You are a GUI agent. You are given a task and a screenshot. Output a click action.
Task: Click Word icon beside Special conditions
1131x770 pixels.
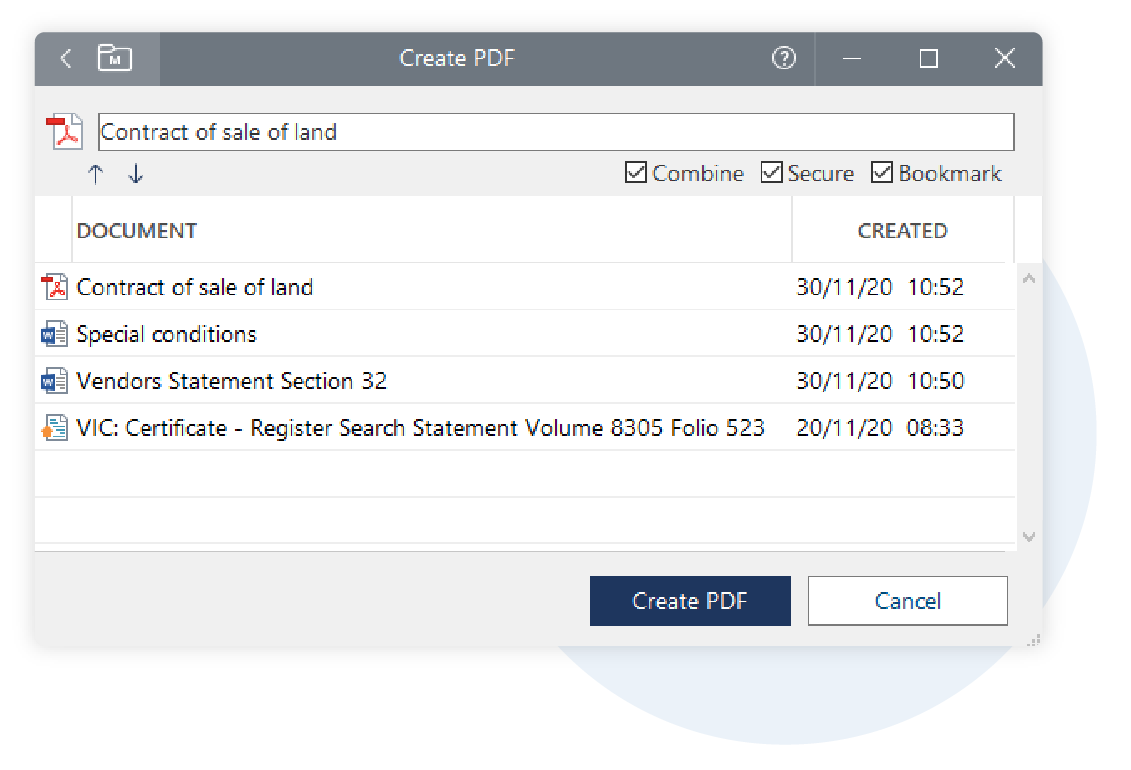tap(54, 334)
